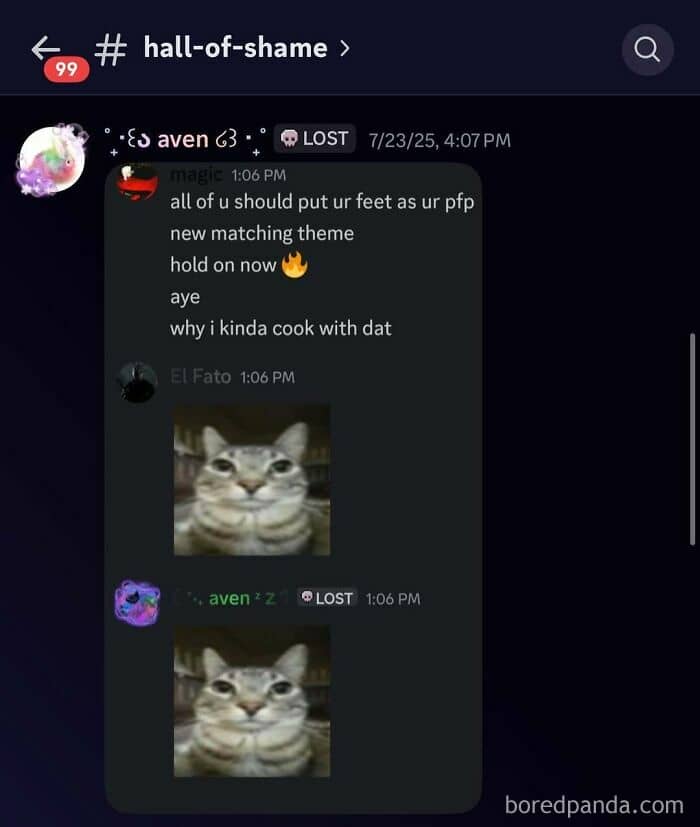Tap the skull LOST tag by top aven
The width and height of the screenshot is (700, 827).
314,139
